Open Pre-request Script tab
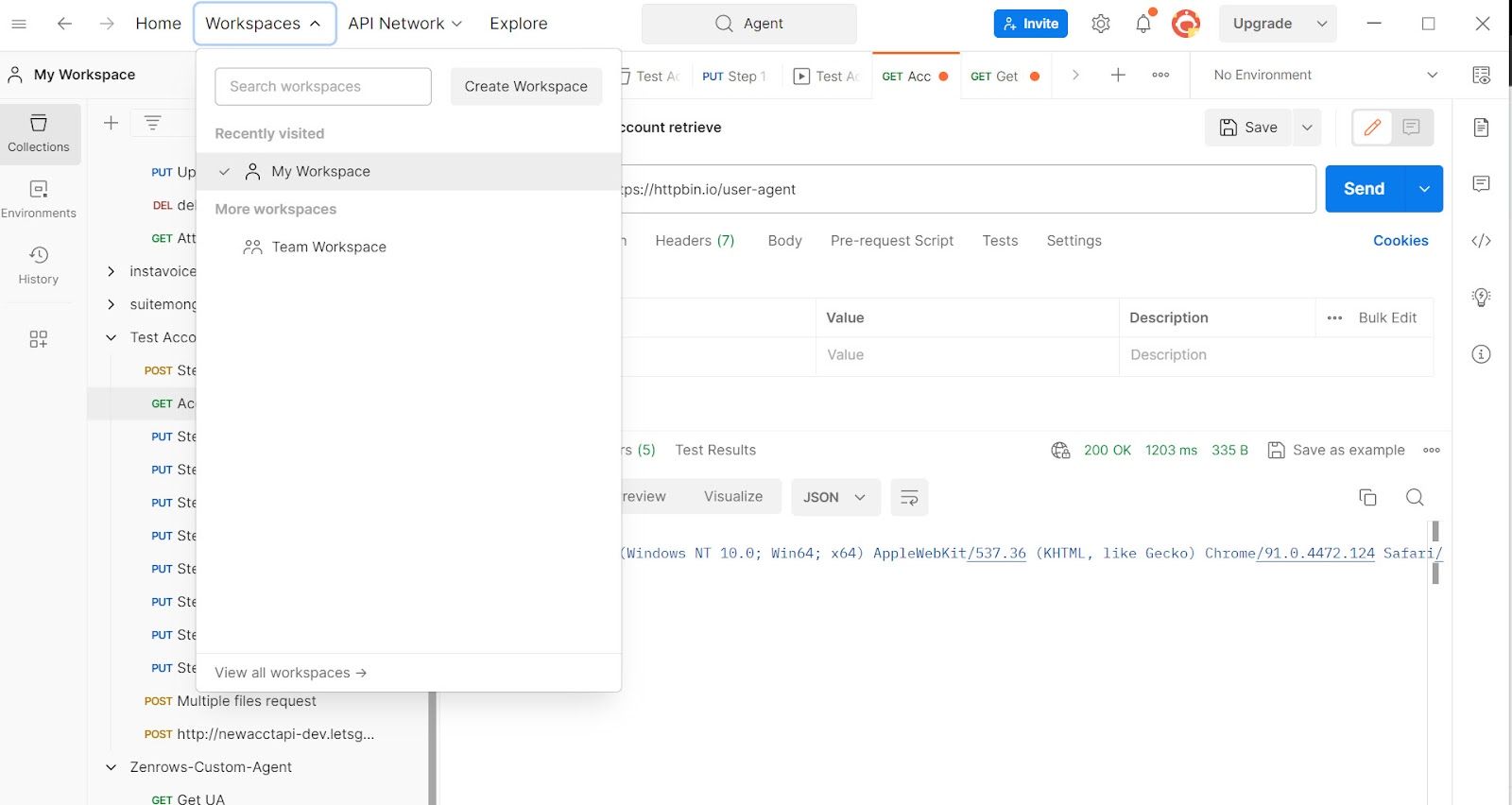The image size is (1512, 805). [892, 241]
